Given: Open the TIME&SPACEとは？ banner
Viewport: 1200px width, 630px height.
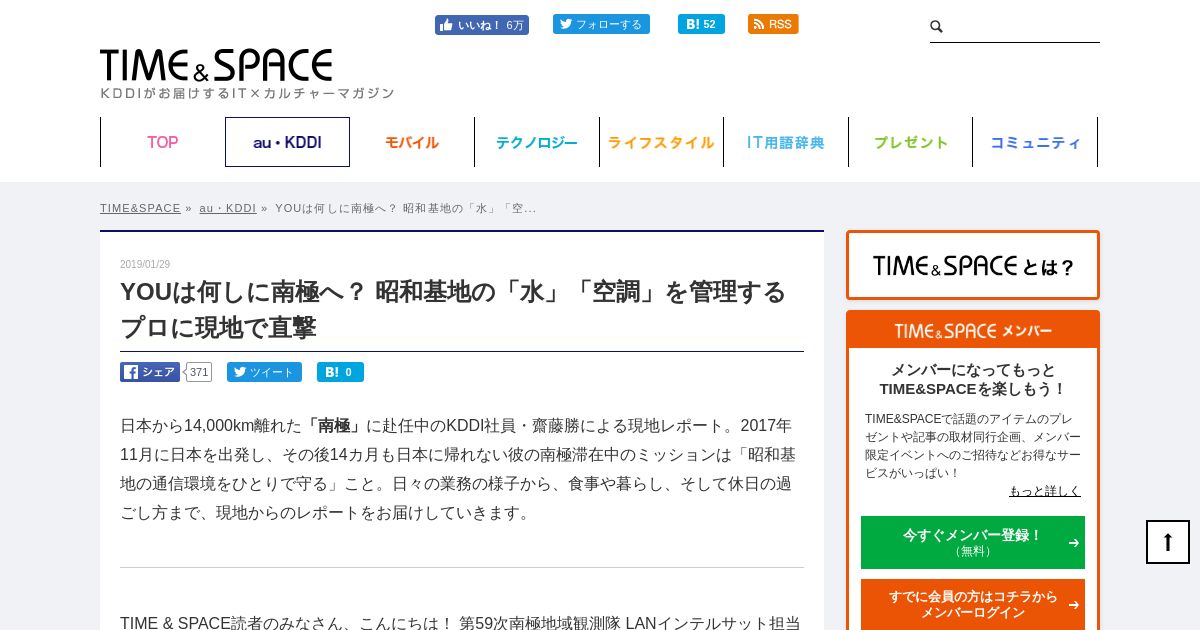Looking at the screenshot, I should coord(973,265).
